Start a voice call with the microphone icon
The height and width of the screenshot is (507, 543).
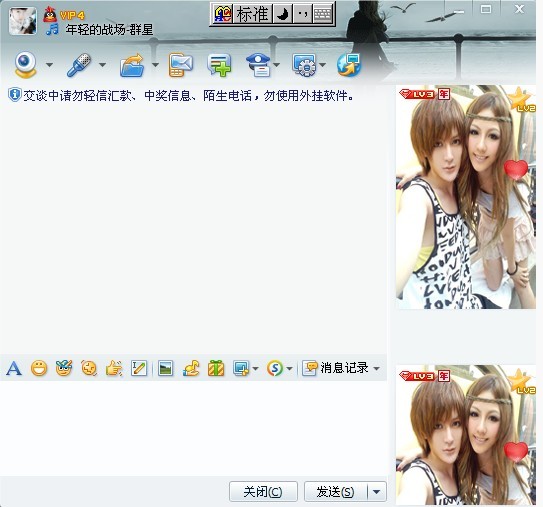(79, 64)
